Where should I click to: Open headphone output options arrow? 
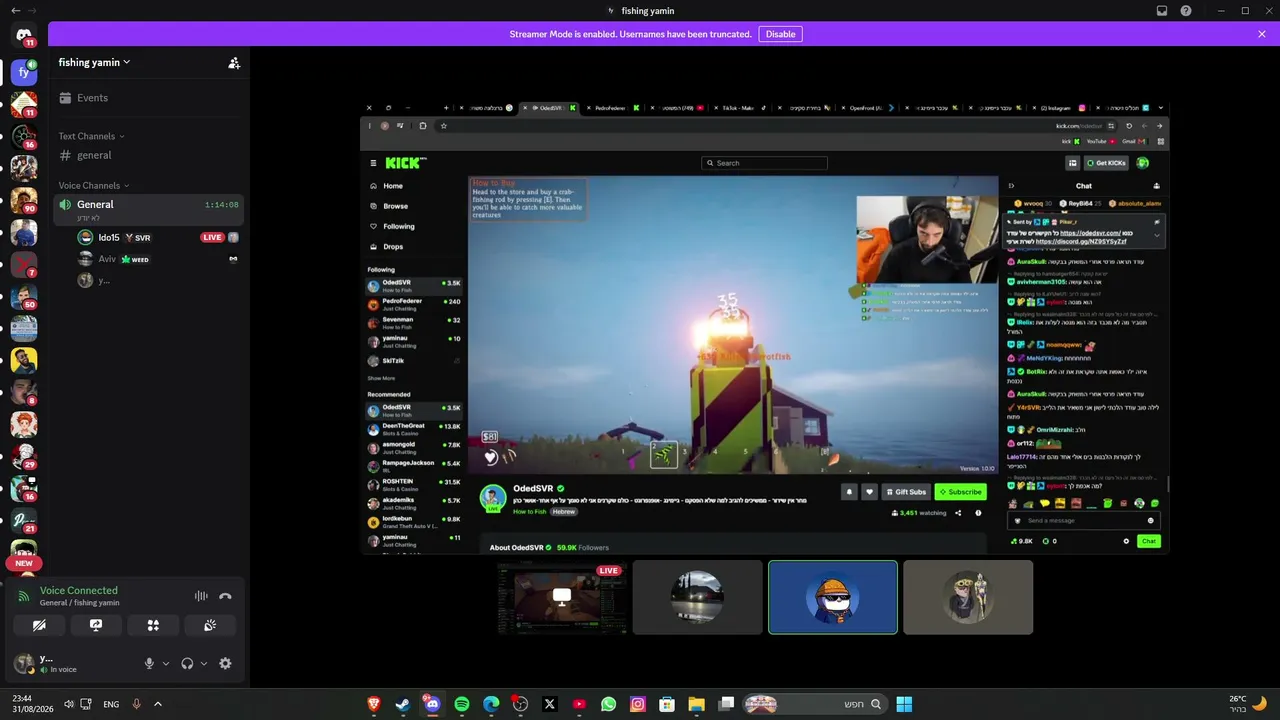pyautogui.click(x=204, y=663)
